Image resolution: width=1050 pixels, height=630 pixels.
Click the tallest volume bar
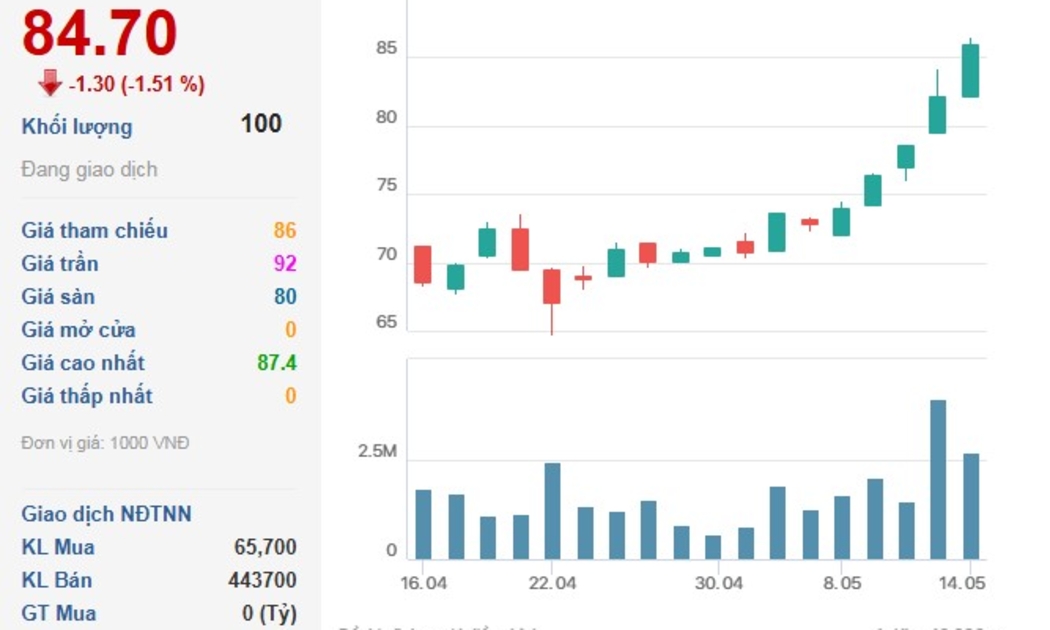pos(938,479)
